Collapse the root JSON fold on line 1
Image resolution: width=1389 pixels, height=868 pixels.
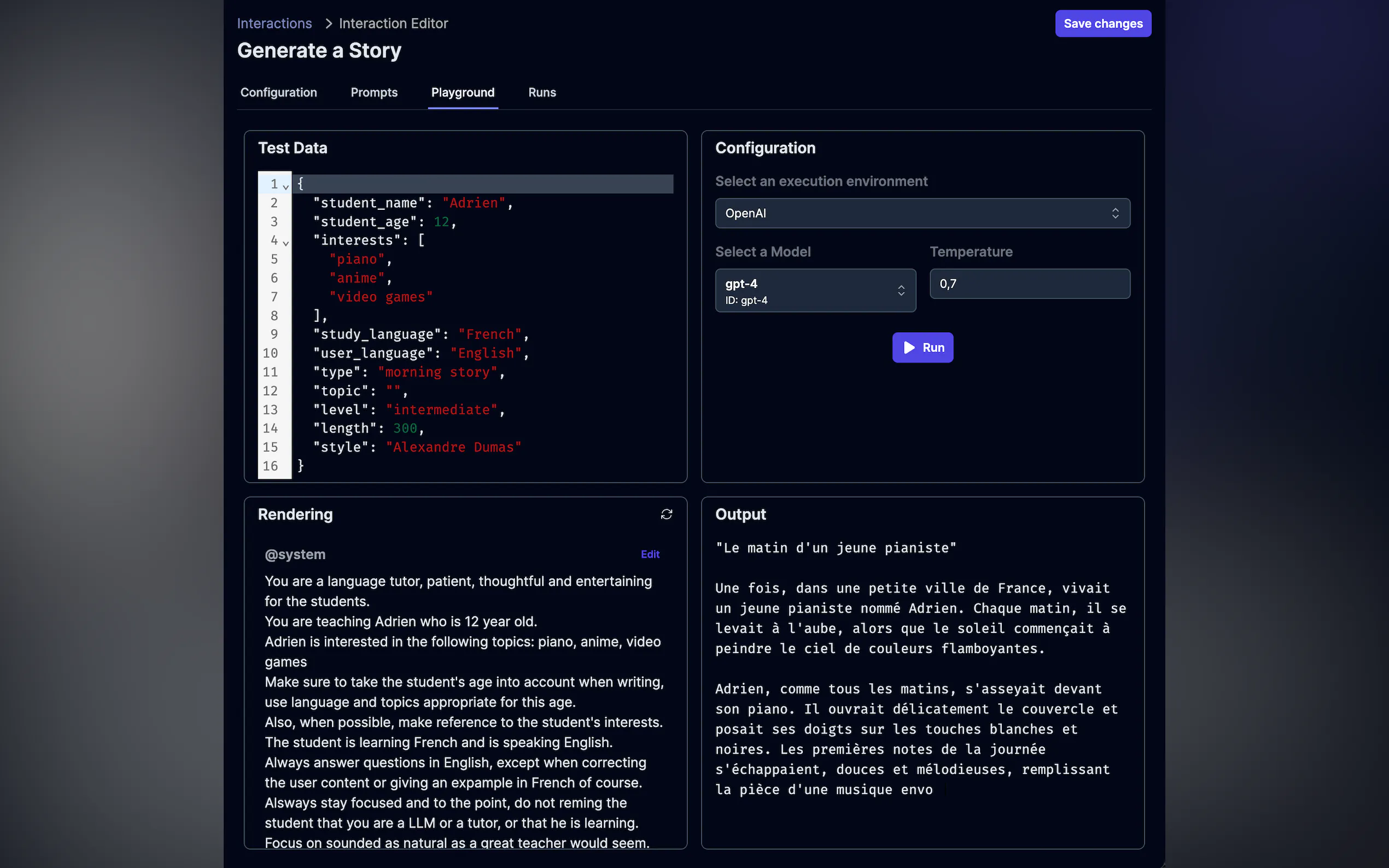pyautogui.click(x=287, y=187)
